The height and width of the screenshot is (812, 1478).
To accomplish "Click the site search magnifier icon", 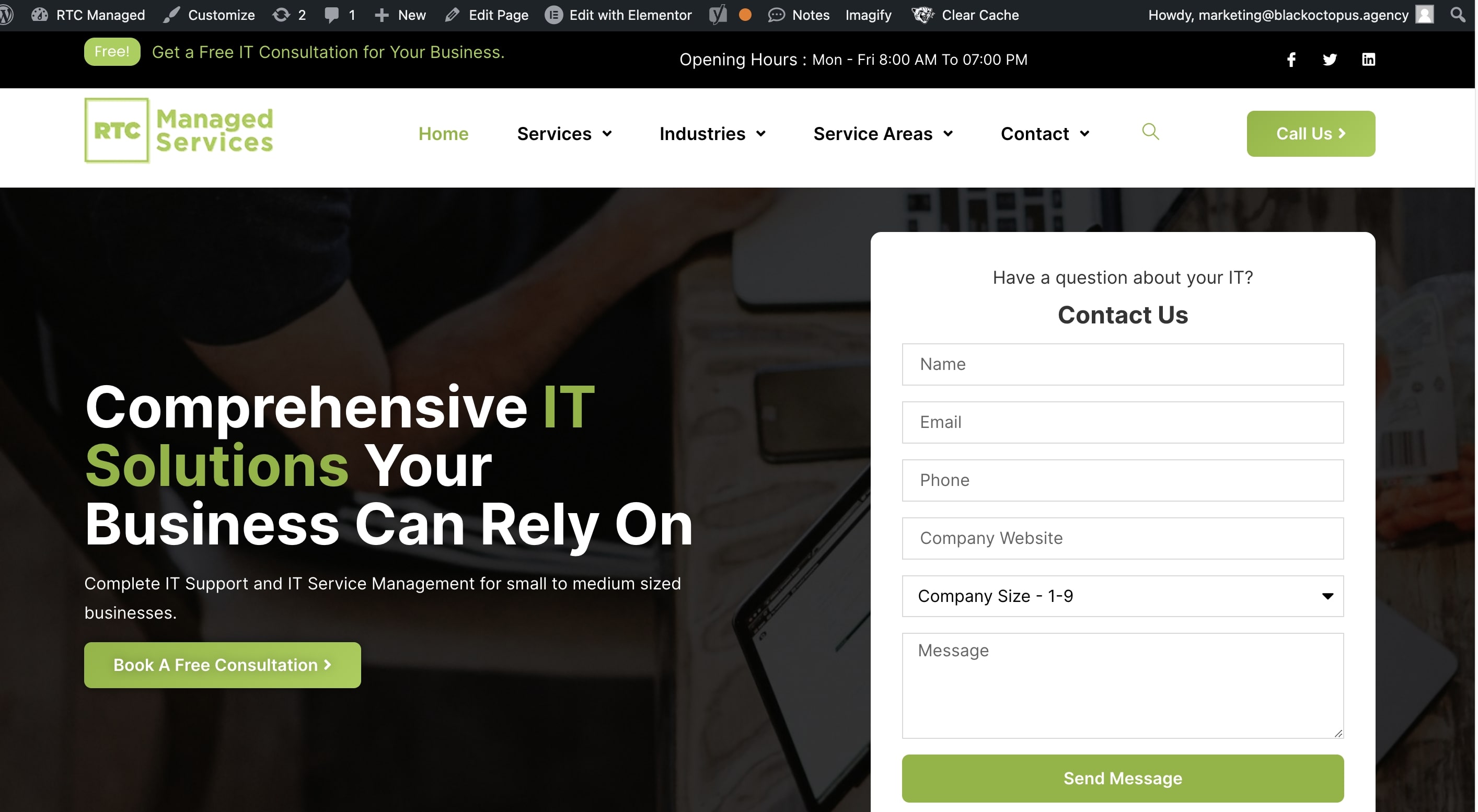I will 1150,132.
